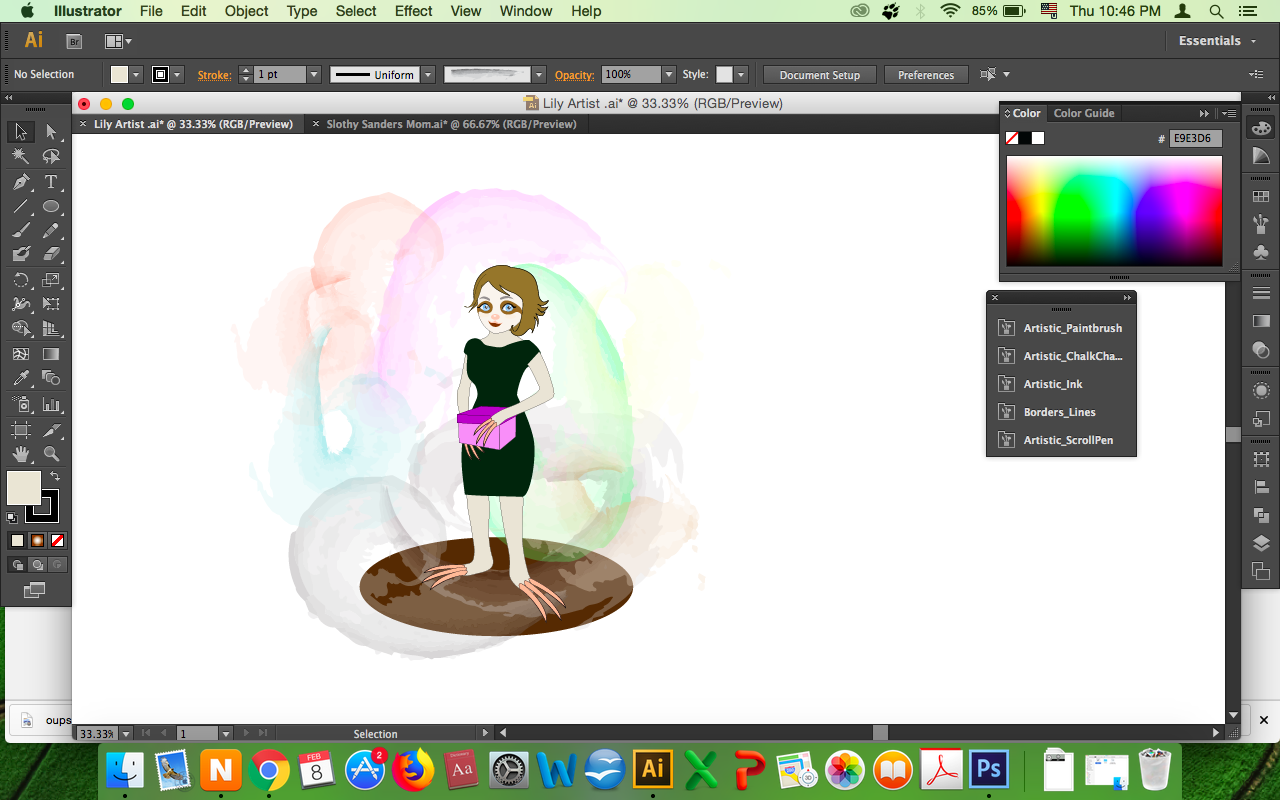Choose the Magic Wand tool
The image size is (1280, 800).
tap(20, 157)
